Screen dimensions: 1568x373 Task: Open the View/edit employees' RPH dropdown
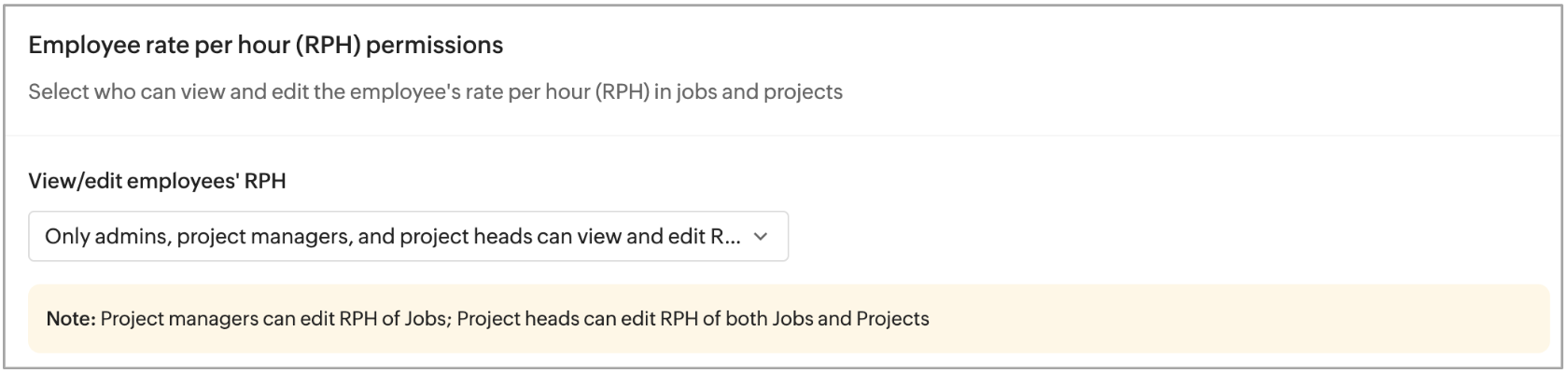pyautogui.click(x=408, y=237)
